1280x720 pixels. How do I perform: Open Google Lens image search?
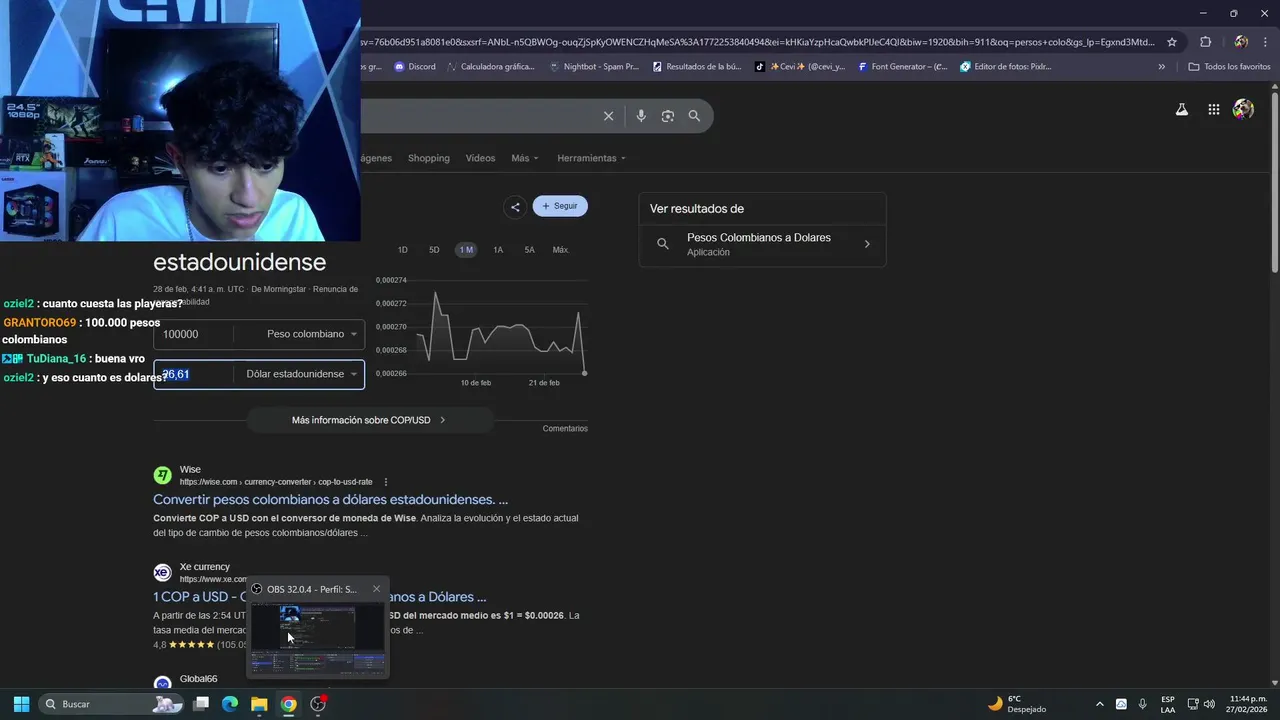(x=668, y=116)
